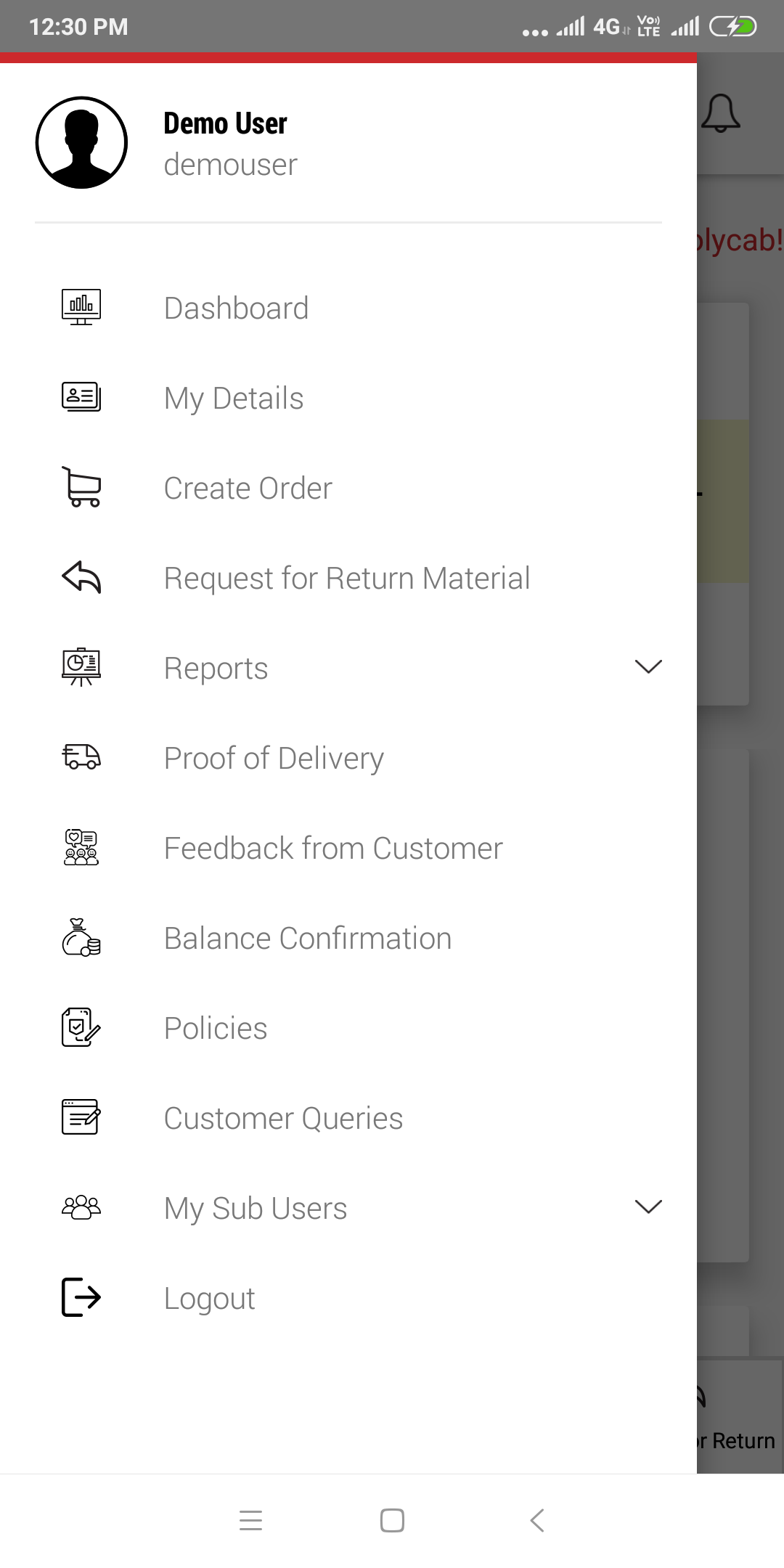The height and width of the screenshot is (1568, 784).
Task: Expand the Reports submenu chevron
Action: 648,666
